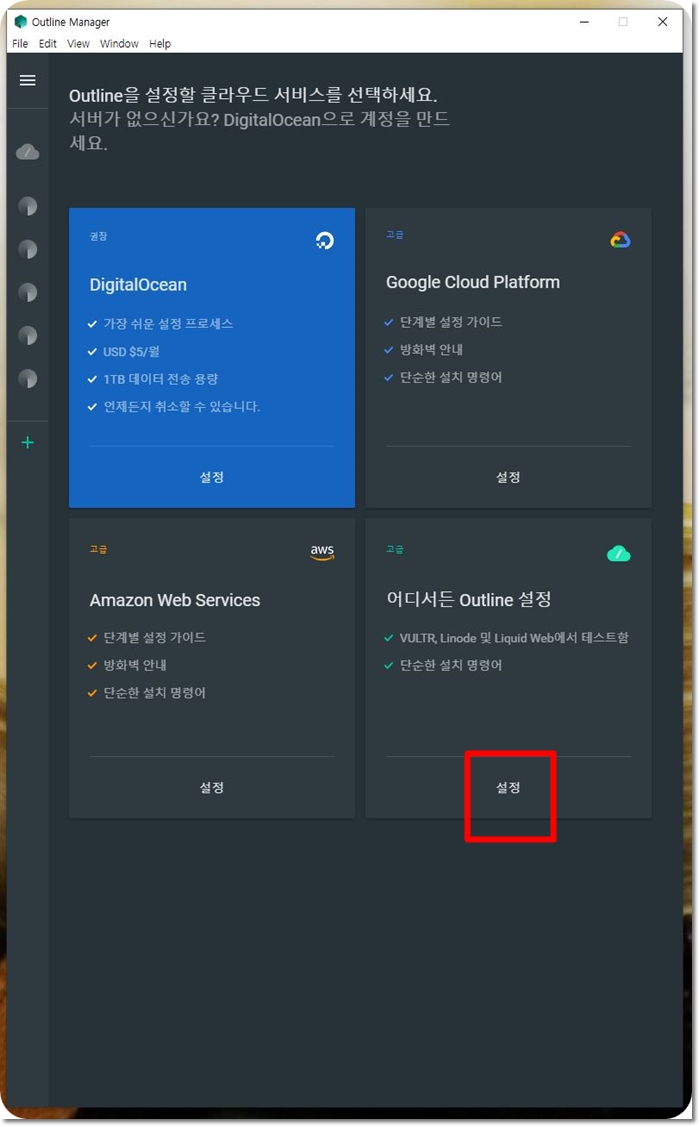The width and height of the screenshot is (700, 1127).
Task: Open the View menu
Action: pos(78,44)
